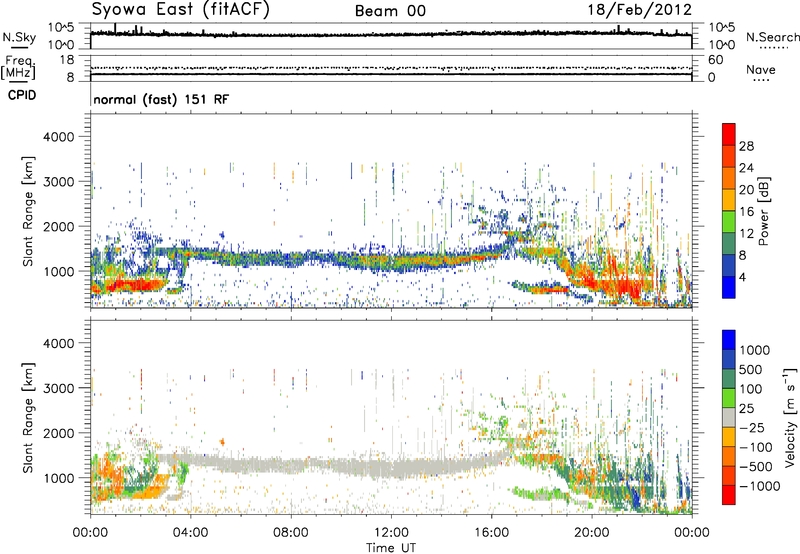
Task: Click the 'Nave' legend label
Action: pos(761,69)
